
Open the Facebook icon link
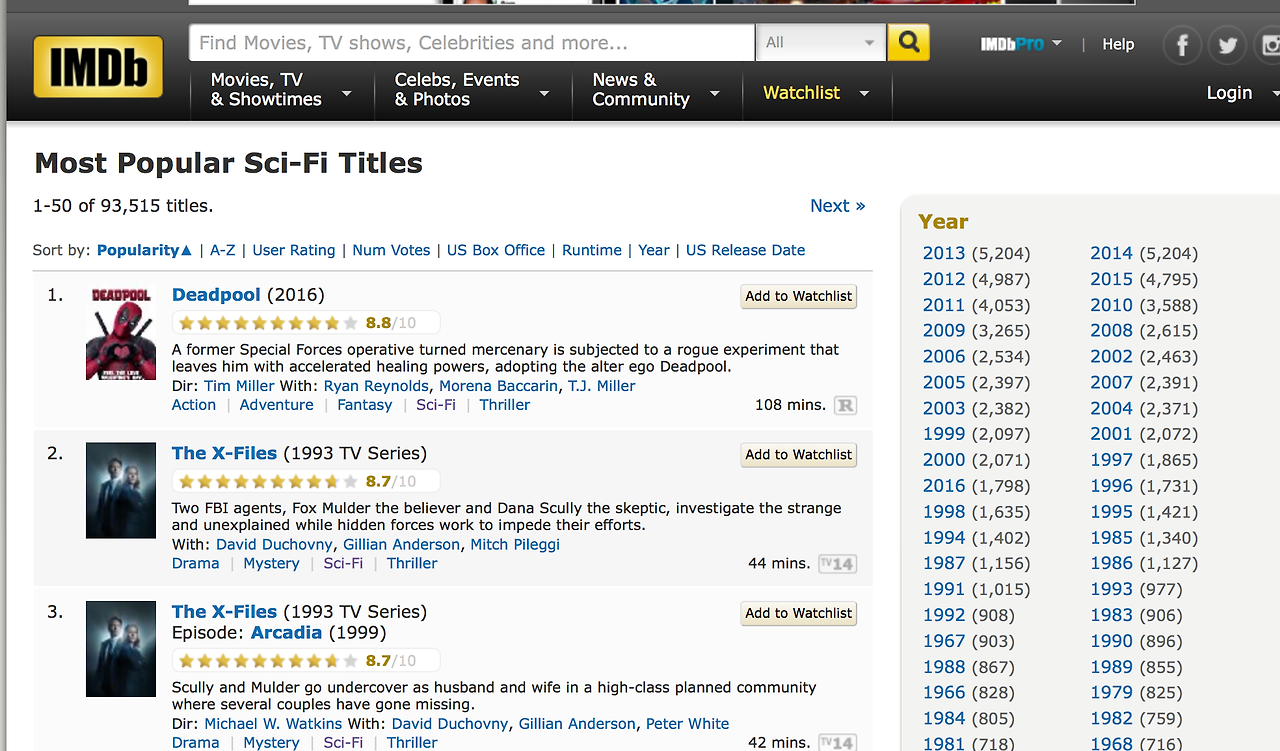pos(1182,45)
